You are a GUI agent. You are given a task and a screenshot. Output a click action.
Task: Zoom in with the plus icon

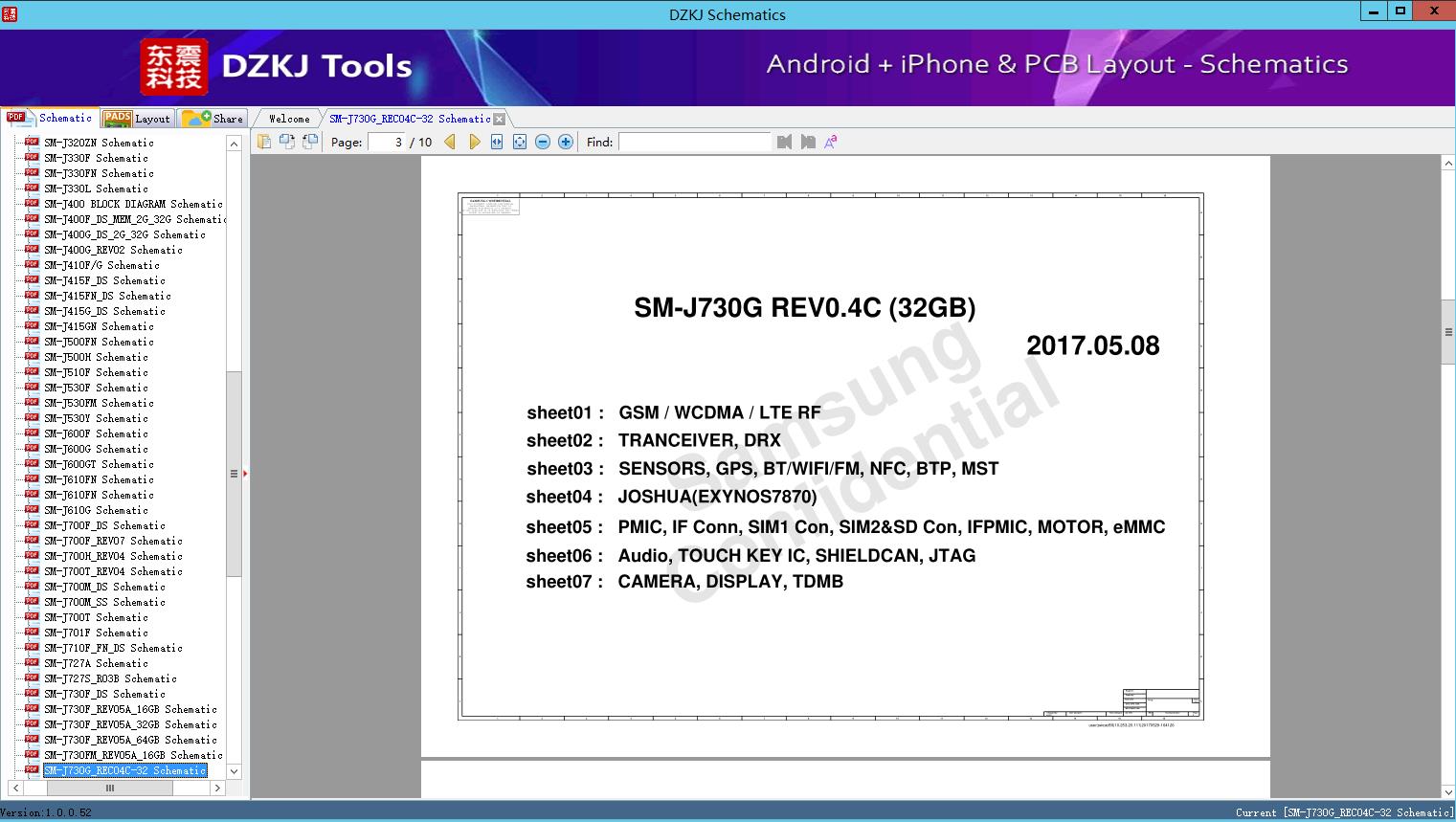[x=566, y=142]
